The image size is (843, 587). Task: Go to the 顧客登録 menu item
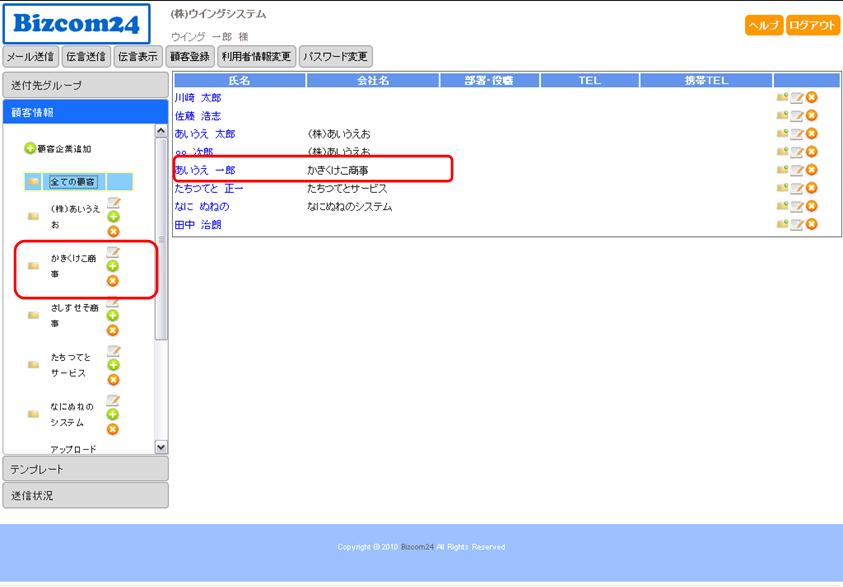[x=190, y=57]
